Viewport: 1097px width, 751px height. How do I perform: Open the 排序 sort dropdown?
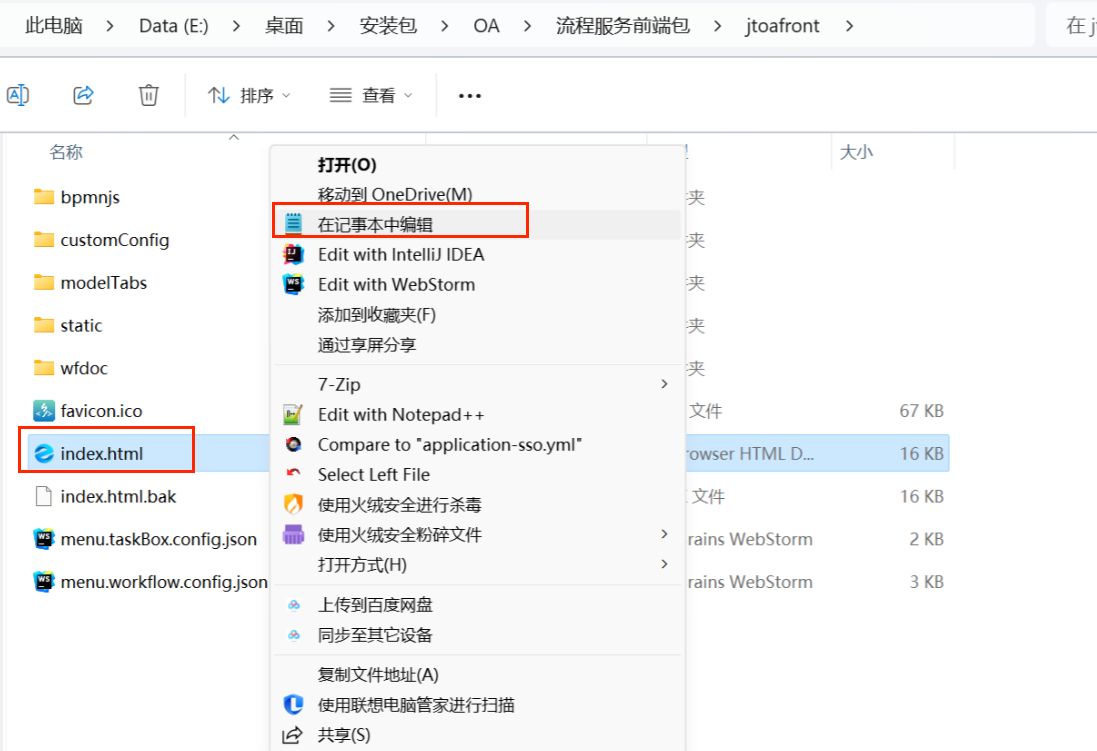click(x=250, y=96)
